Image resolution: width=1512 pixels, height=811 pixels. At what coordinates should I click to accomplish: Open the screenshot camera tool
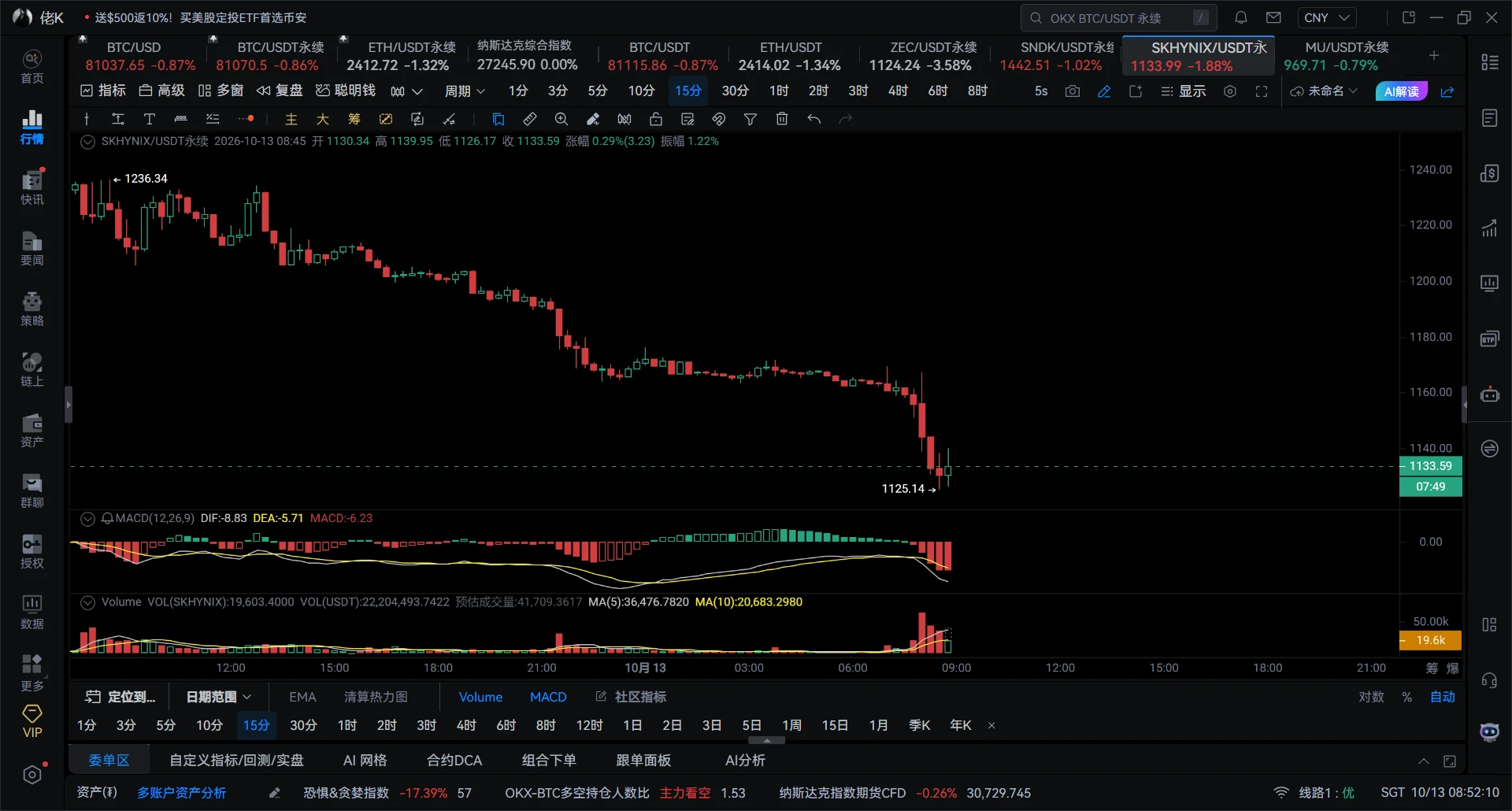[x=1072, y=91]
